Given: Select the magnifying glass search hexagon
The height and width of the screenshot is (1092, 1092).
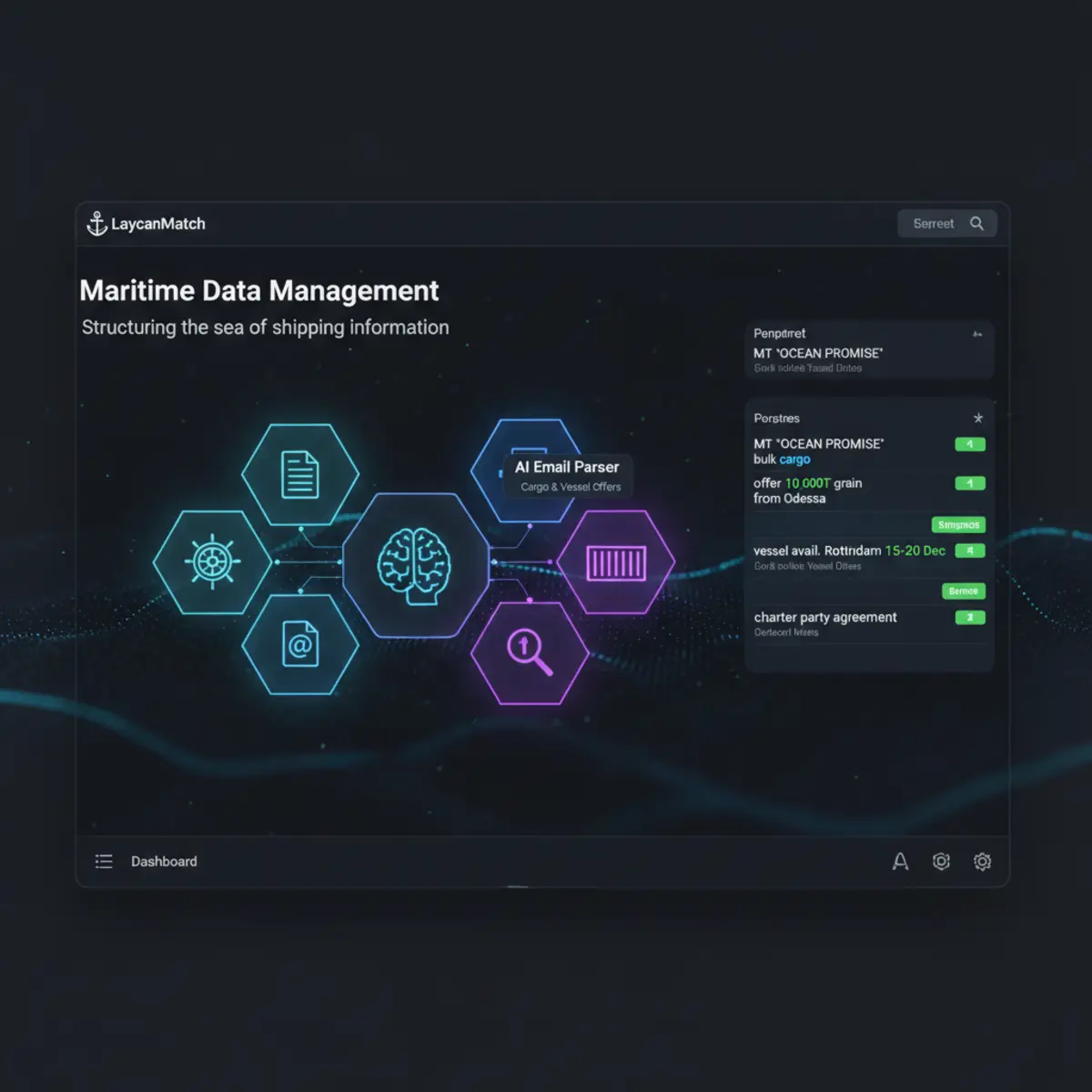Looking at the screenshot, I should [530, 652].
